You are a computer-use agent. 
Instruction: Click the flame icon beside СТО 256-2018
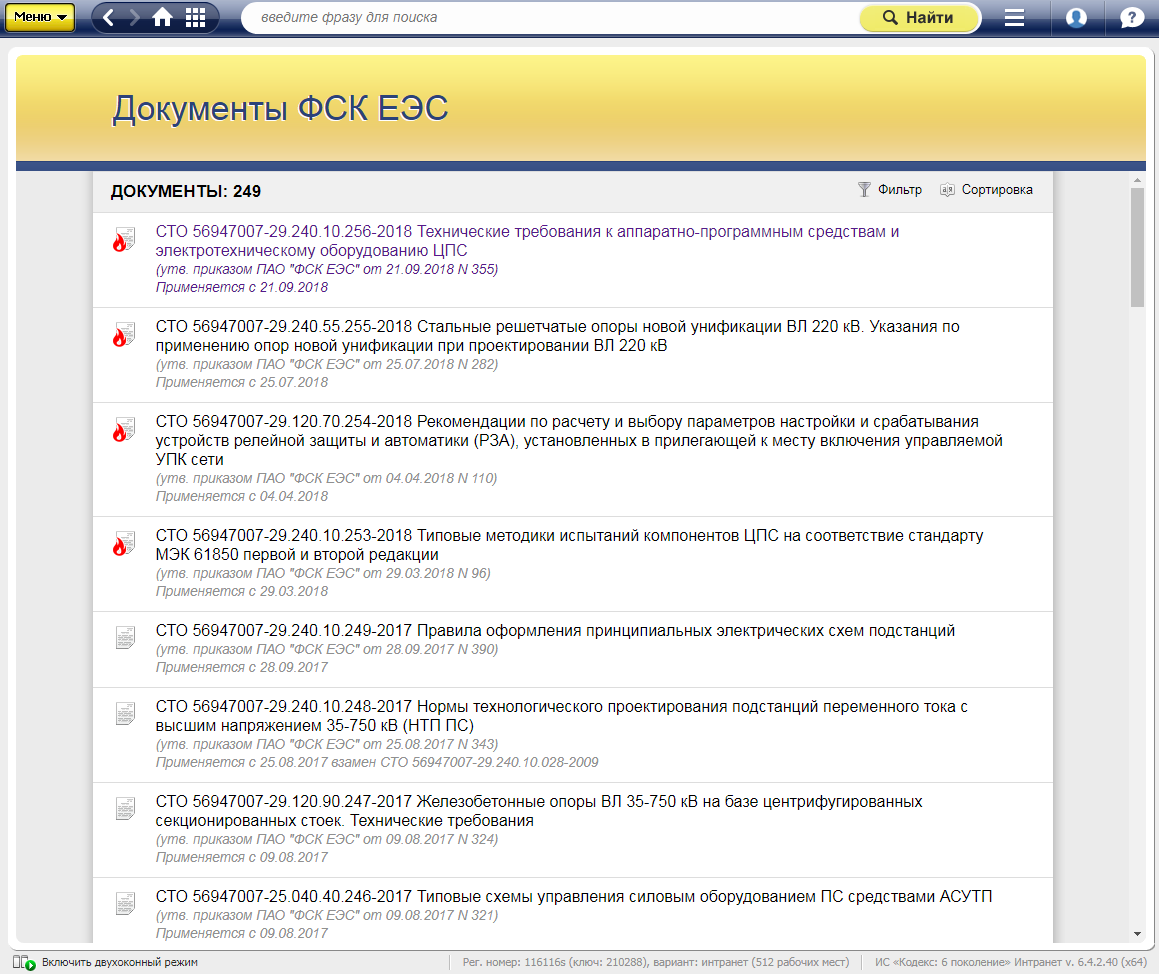tap(123, 240)
